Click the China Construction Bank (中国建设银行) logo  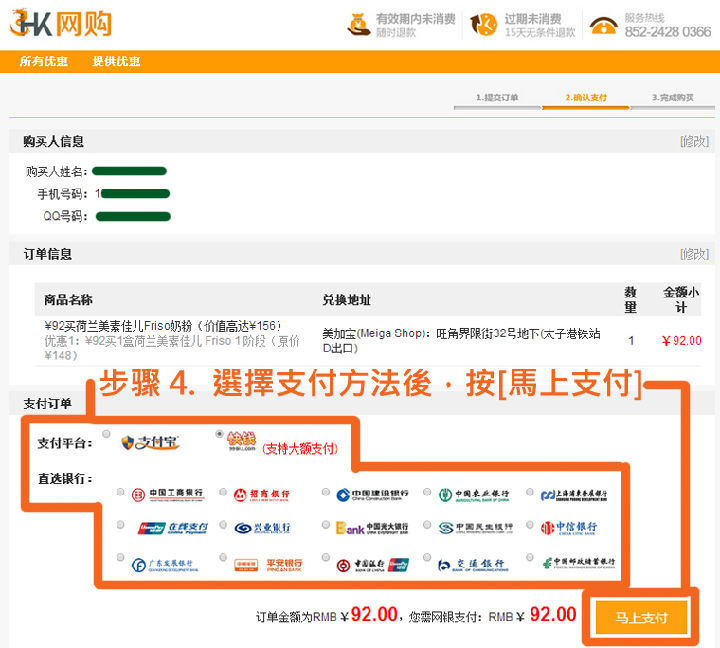tap(372, 494)
